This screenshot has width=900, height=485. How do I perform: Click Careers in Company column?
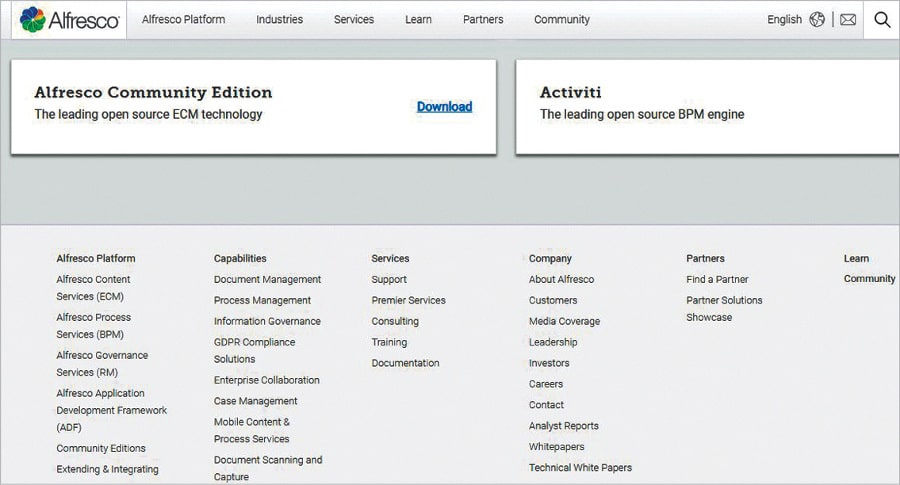coord(546,384)
